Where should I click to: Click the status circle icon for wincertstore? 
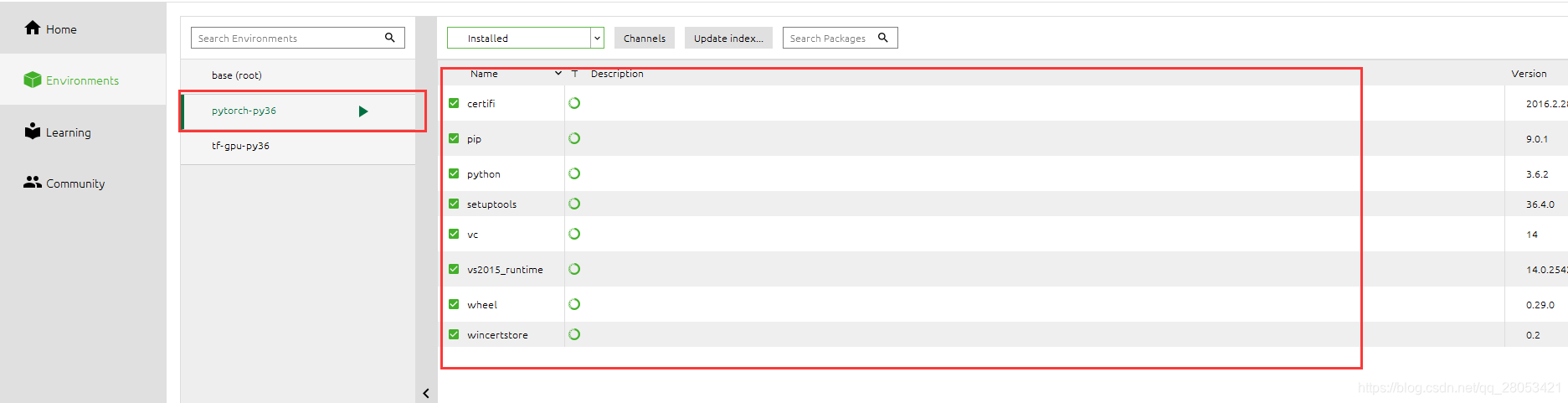click(574, 334)
